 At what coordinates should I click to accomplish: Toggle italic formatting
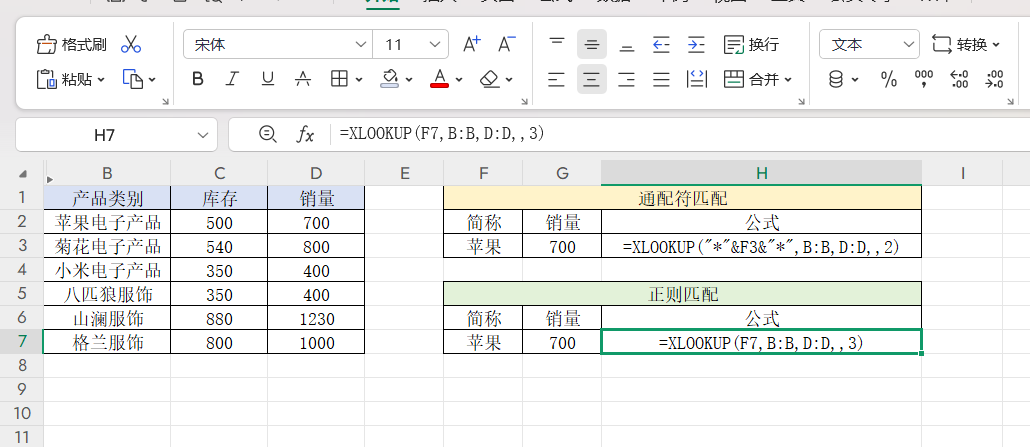click(232, 79)
